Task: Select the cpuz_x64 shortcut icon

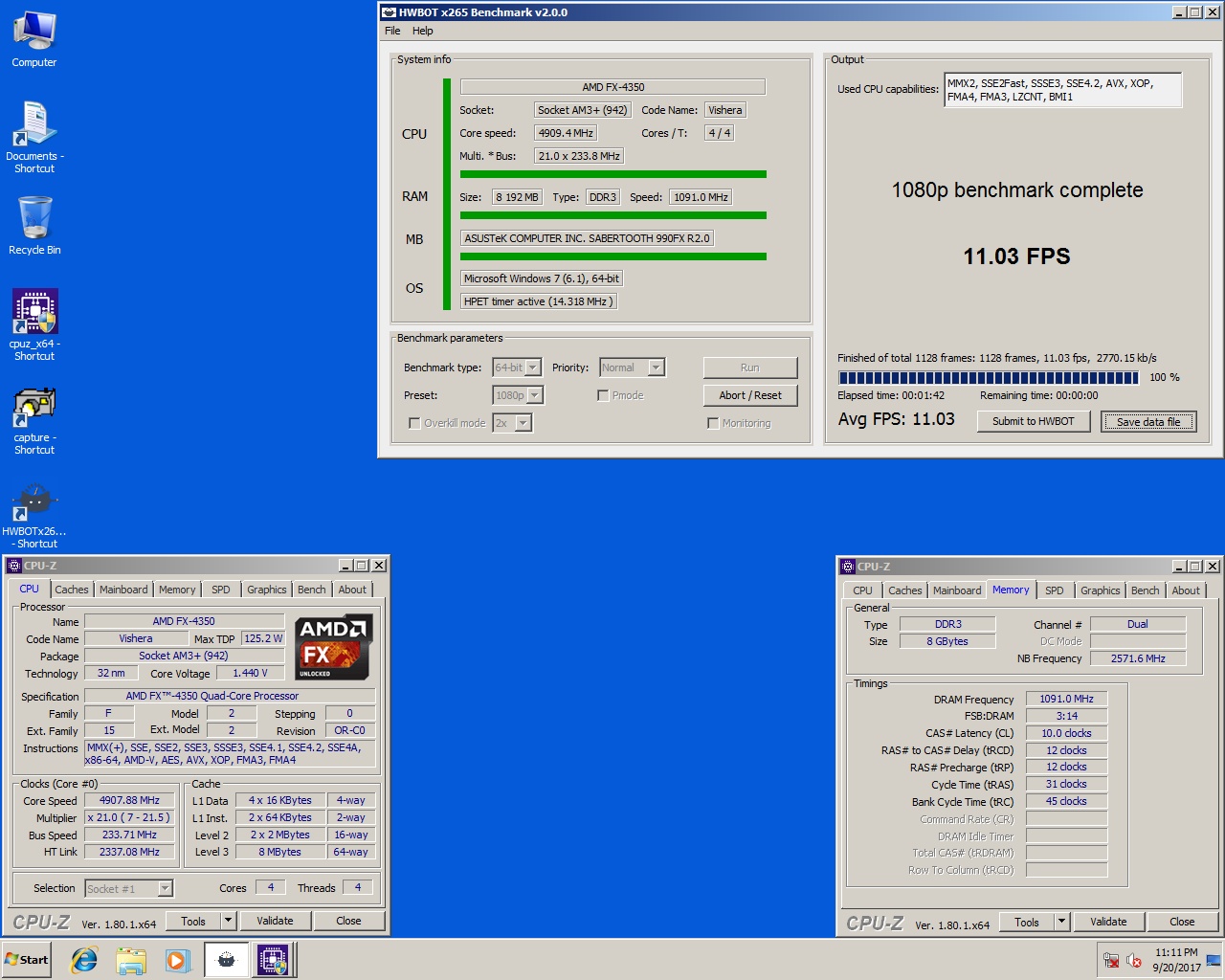Action: coord(34,323)
